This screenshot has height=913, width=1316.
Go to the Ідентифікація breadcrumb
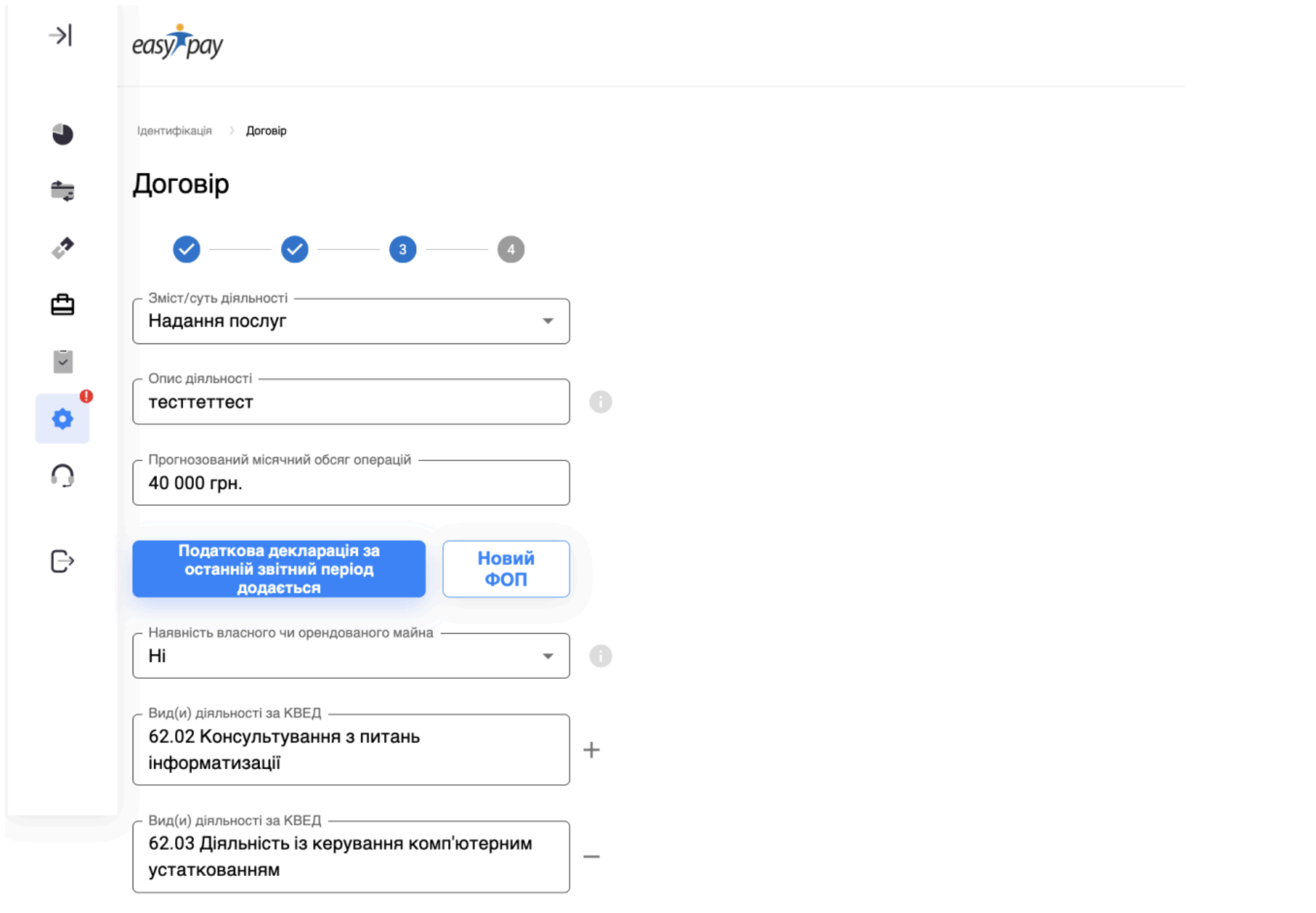point(174,131)
